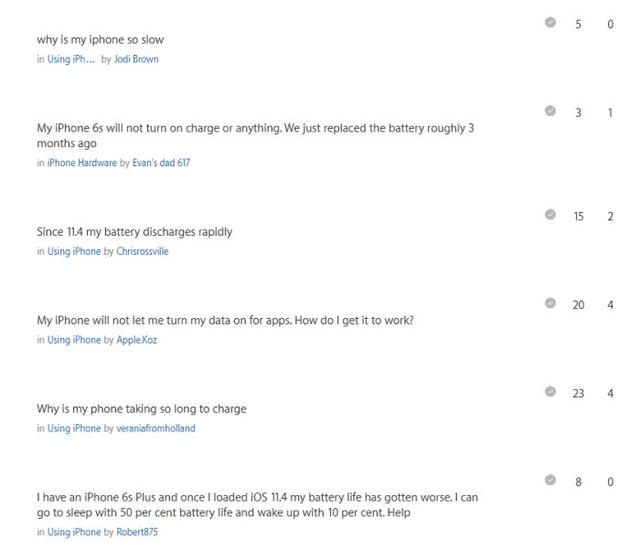Click checkmark icon for data on apps thread
Viewport: 640px width, 550px height.
pos(550,303)
